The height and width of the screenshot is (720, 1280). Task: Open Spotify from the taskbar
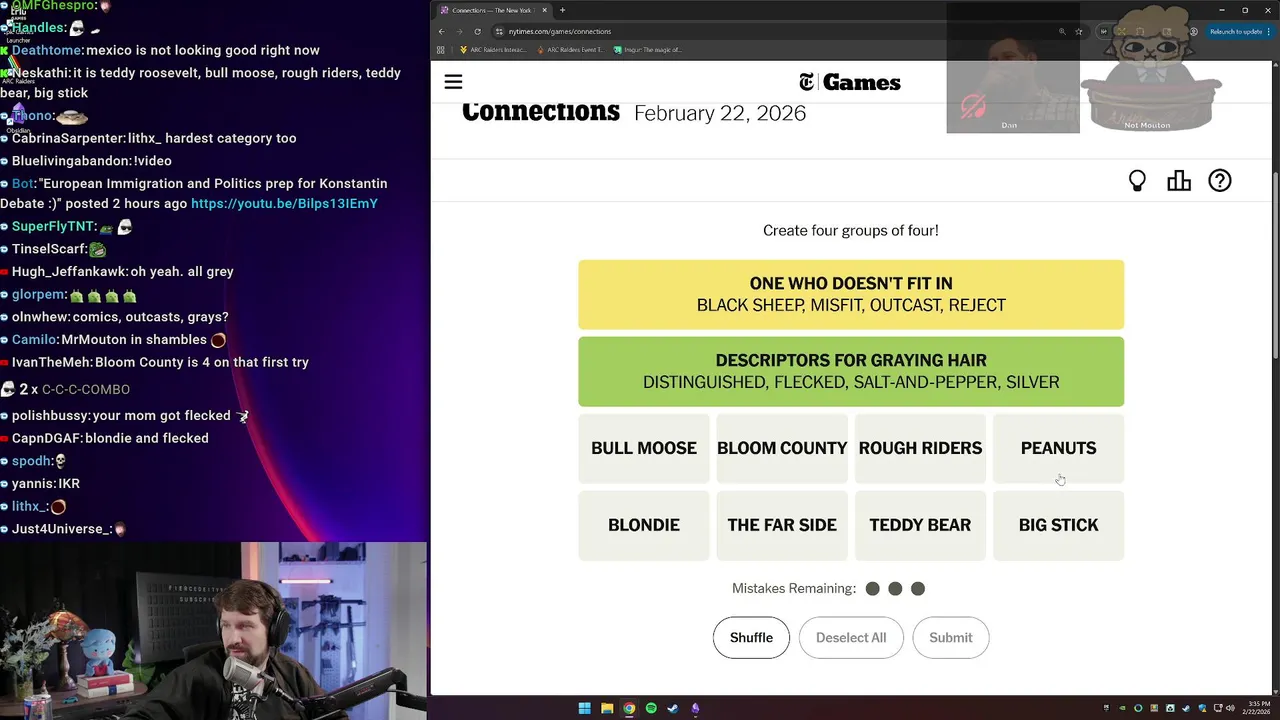click(651, 708)
